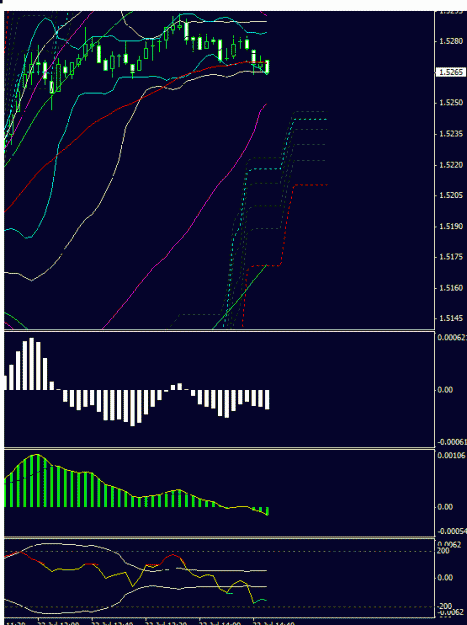Click the 1.5190 price axis label
This screenshot has width=467, height=625.
[451, 226]
